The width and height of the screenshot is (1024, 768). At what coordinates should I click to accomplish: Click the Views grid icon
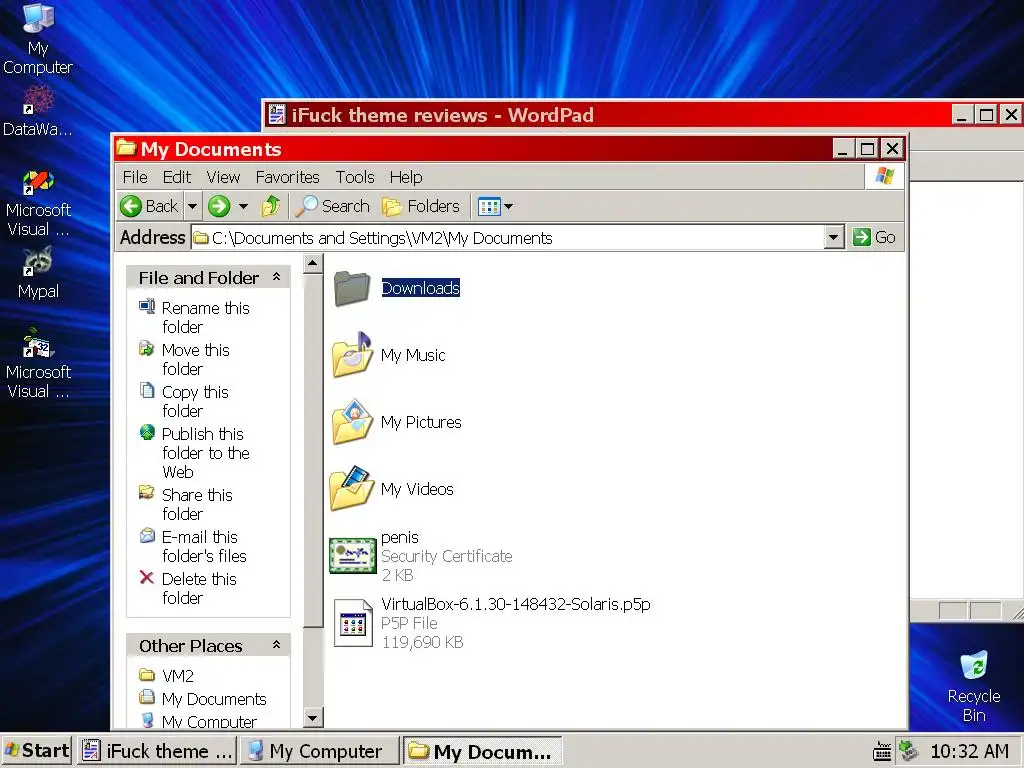point(489,206)
